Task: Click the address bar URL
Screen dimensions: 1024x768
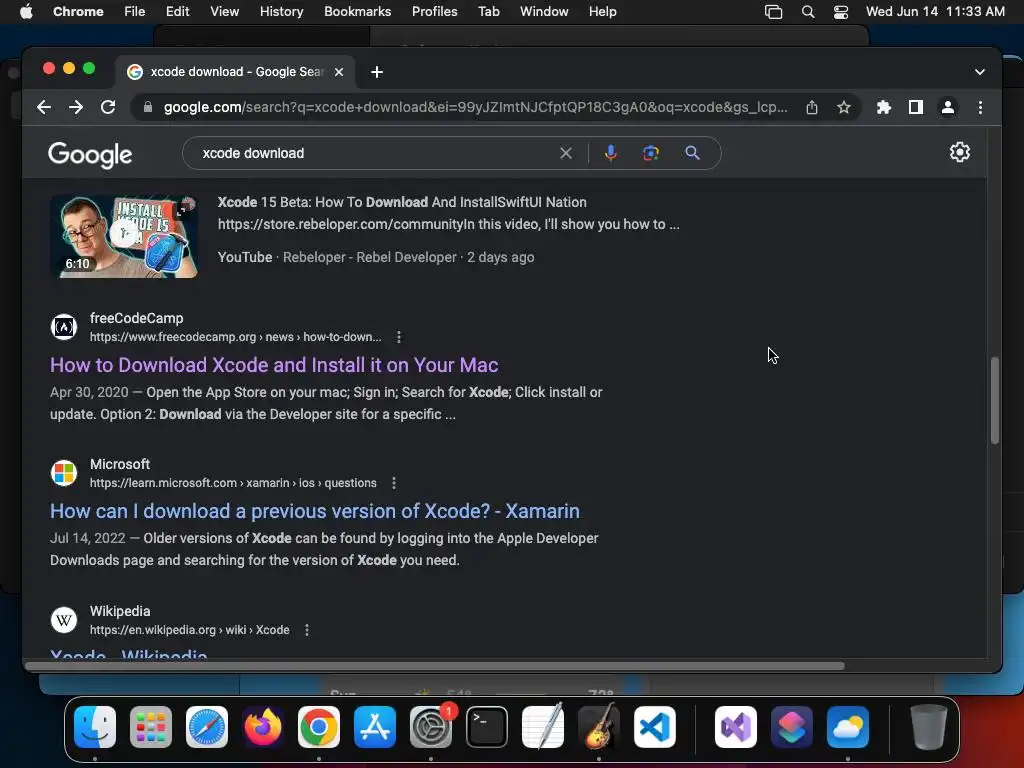Action: [x=475, y=107]
